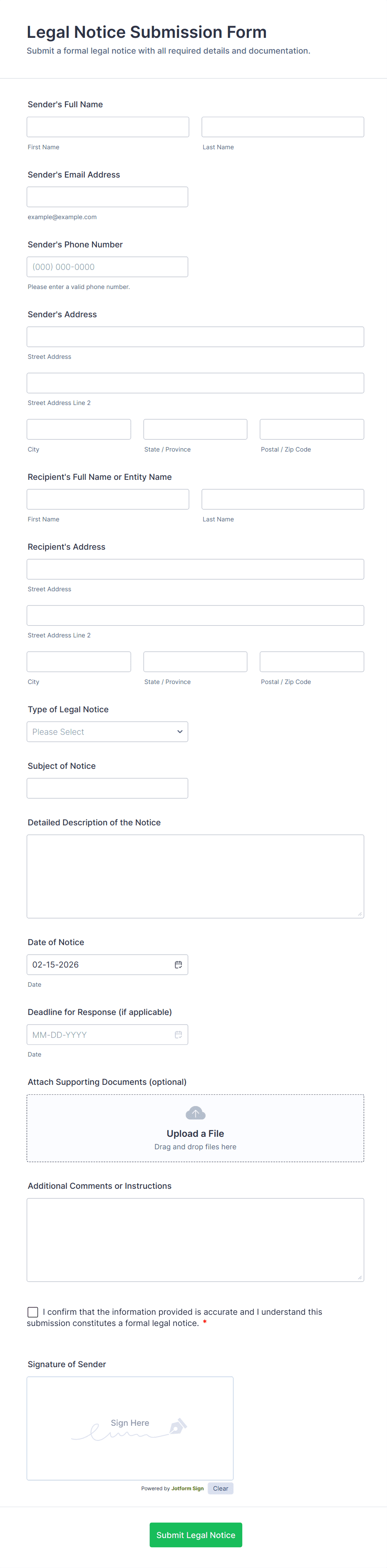
Task: Click the cloud upload icon
Action: click(x=195, y=1113)
